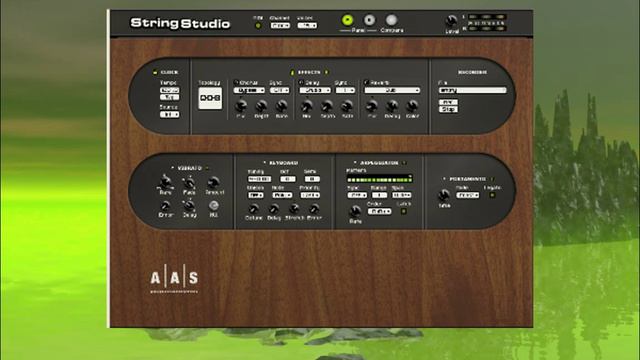Viewport: 640px width, 360px height.
Task: Click the Keyboard Detune knob
Action: click(x=253, y=209)
